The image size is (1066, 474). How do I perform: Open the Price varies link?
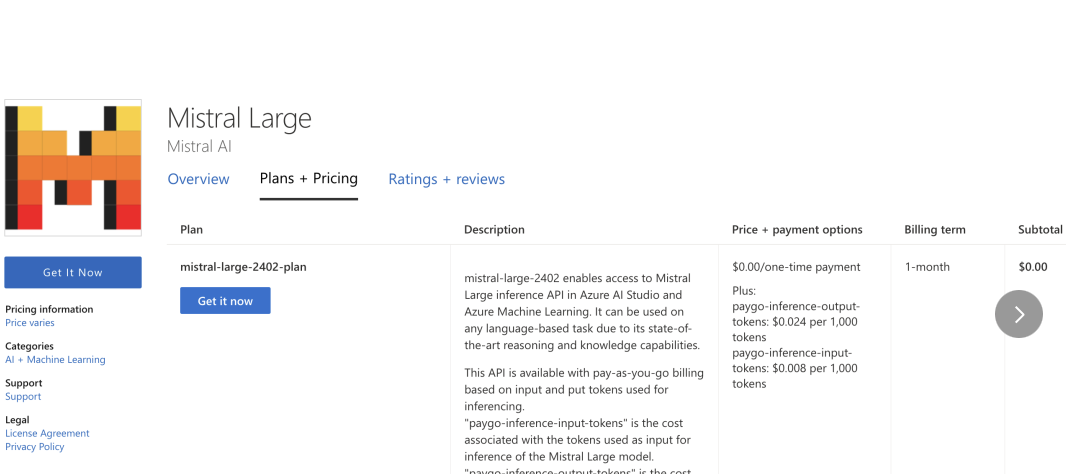pos(30,323)
